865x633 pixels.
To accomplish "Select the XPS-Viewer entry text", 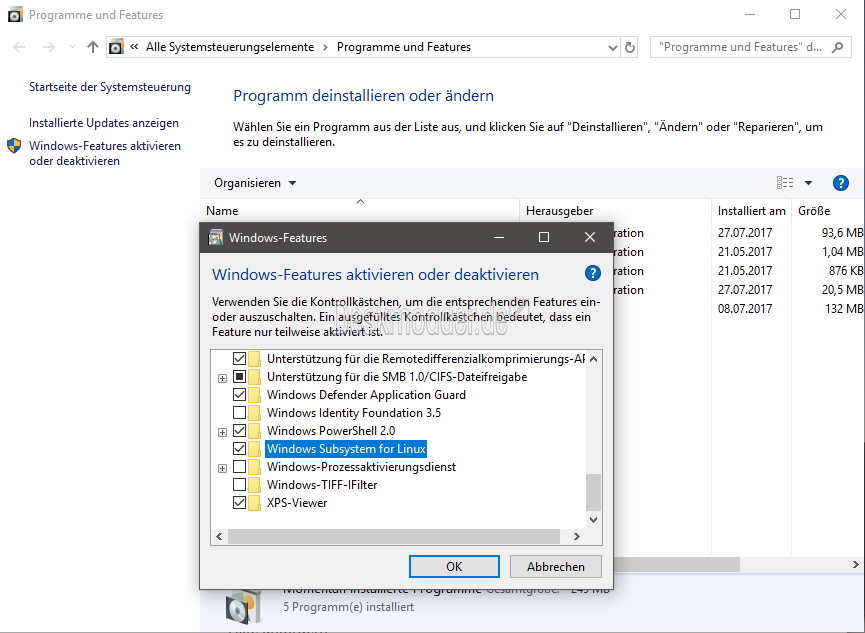I will 297,503.
